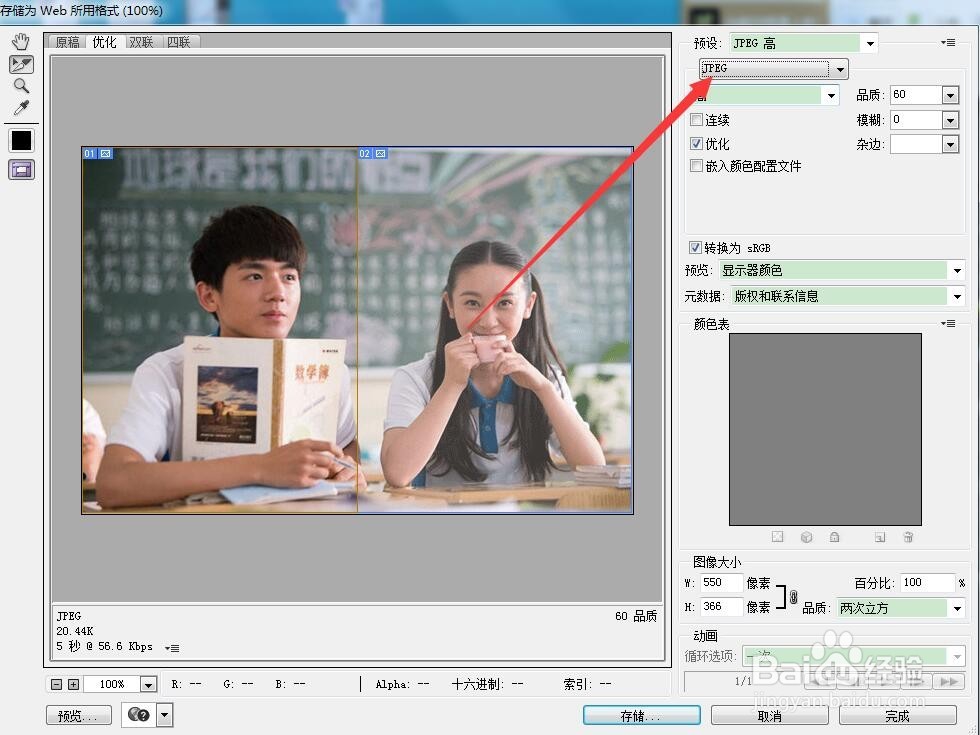Click the gray color table area
980x735 pixels.
(x=825, y=429)
